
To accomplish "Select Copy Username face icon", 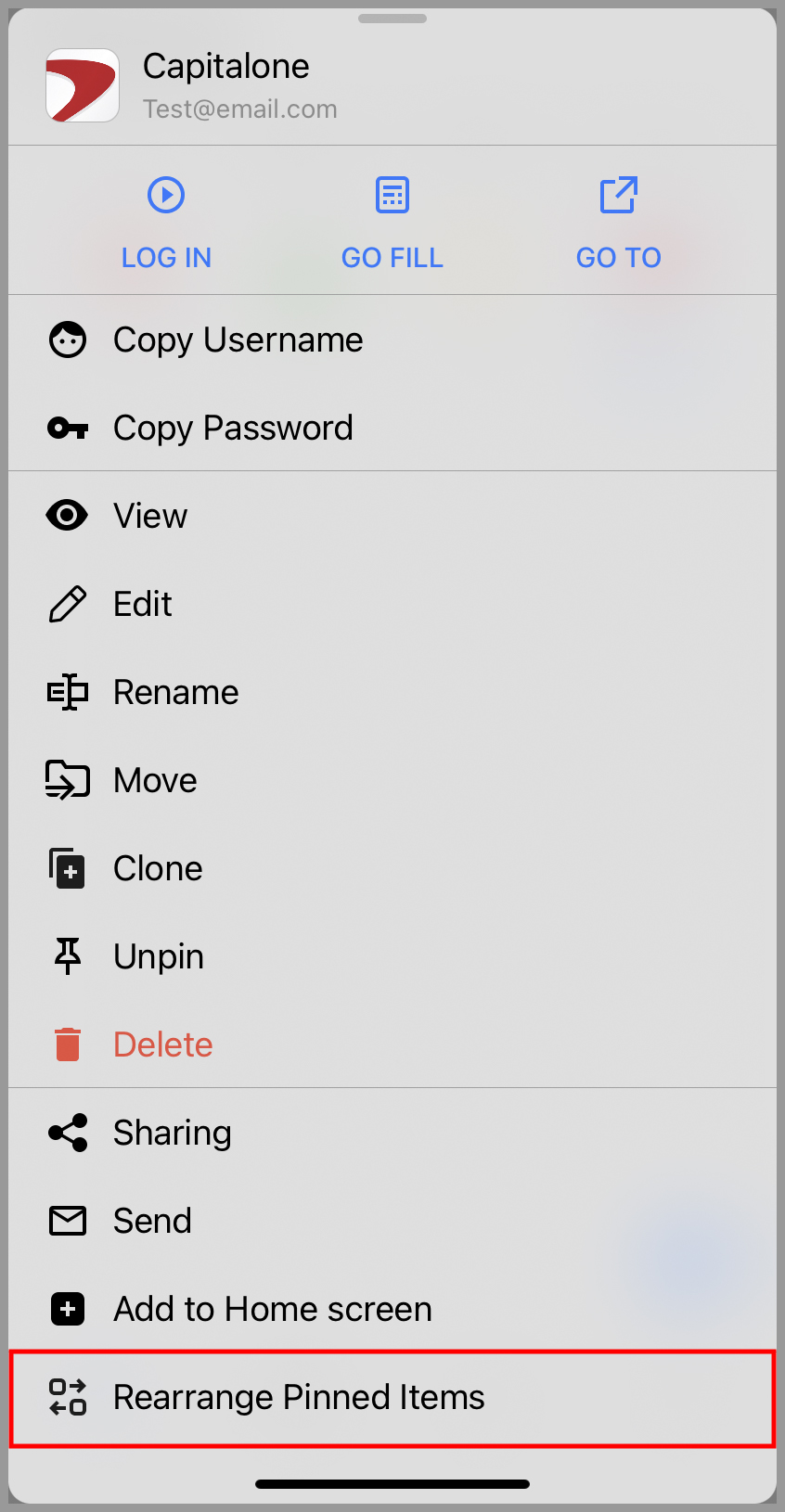I will pyautogui.click(x=68, y=340).
